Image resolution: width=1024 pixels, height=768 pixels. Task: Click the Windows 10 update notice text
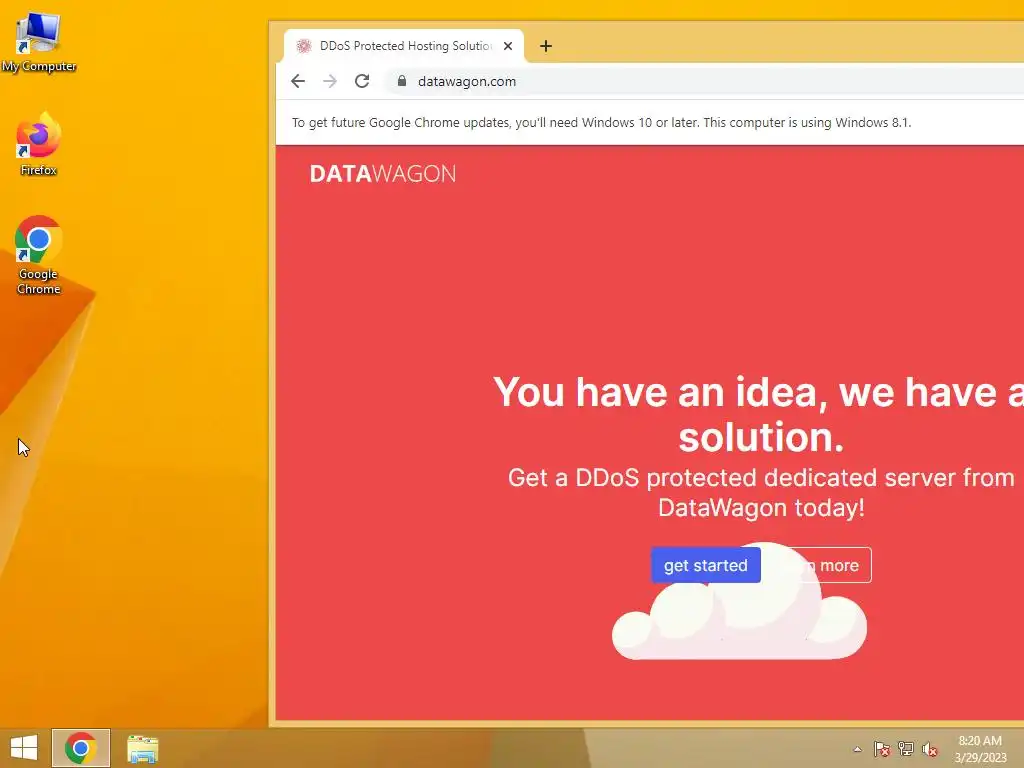[601, 122]
